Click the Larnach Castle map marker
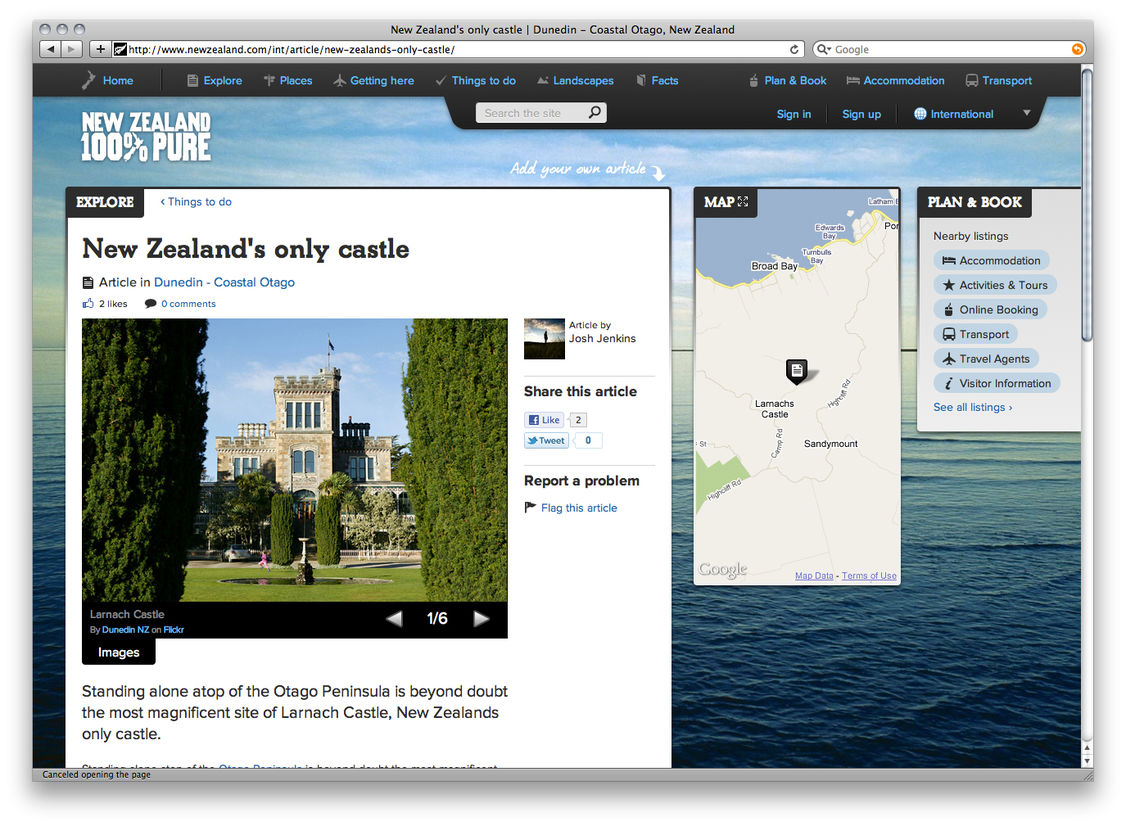This screenshot has height=826, width=1126. (x=796, y=371)
